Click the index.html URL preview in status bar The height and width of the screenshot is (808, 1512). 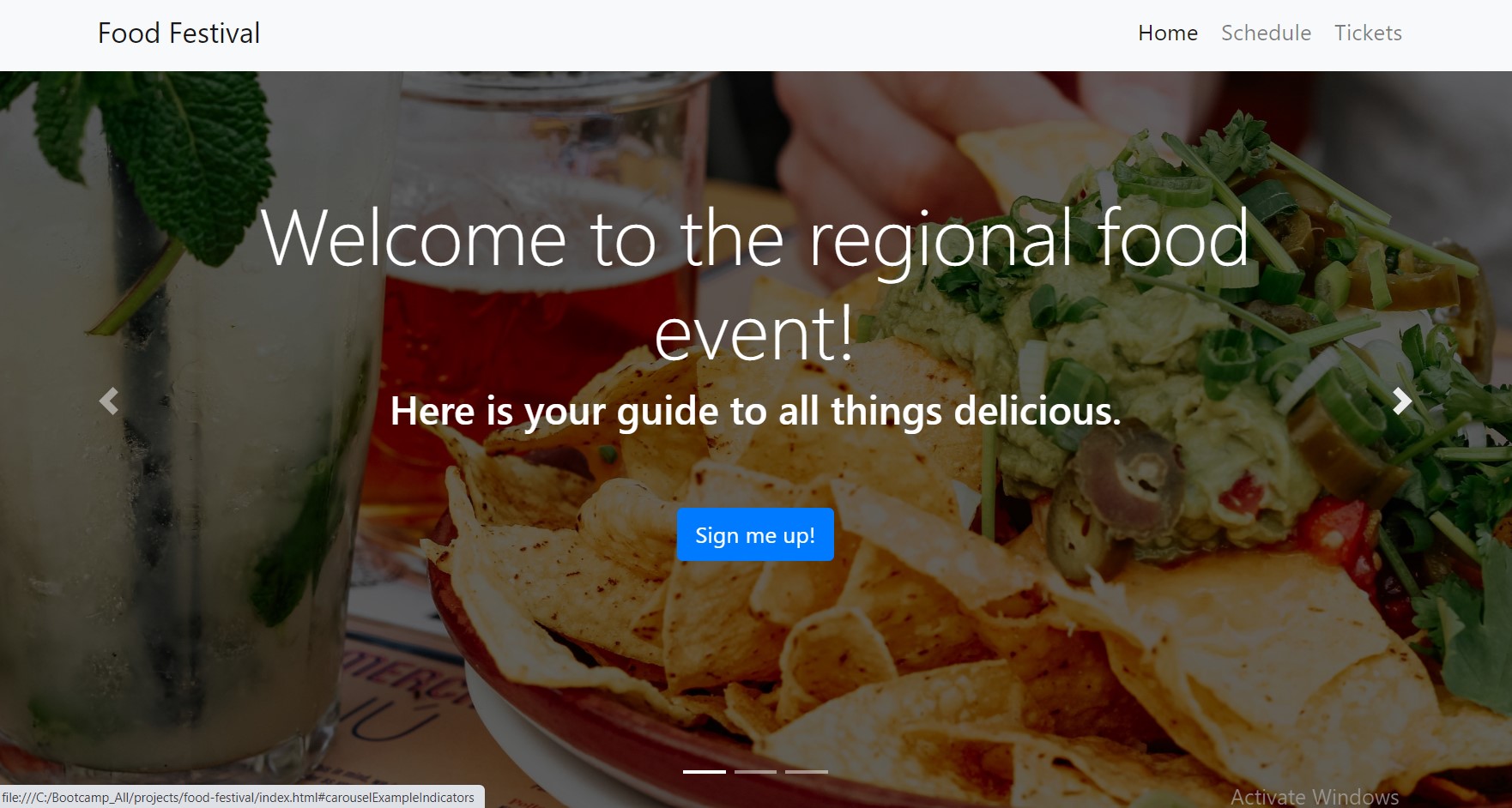coord(239,798)
